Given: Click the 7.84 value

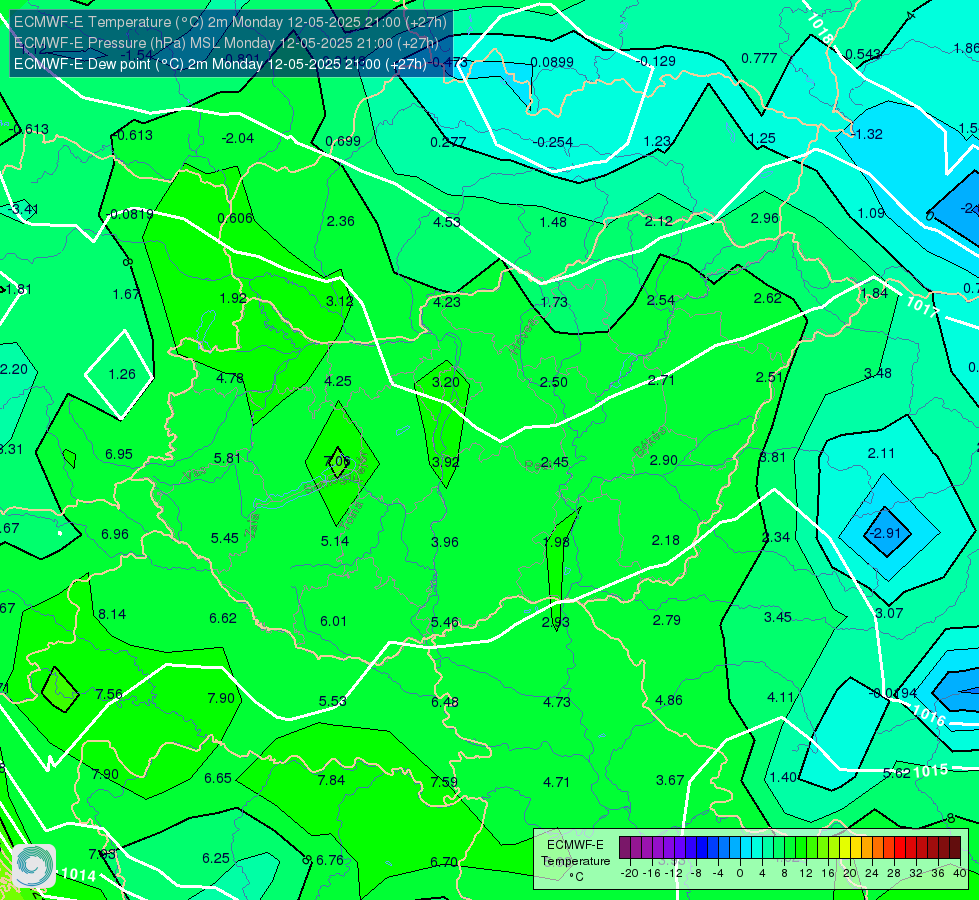Looking at the screenshot, I should (x=331, y=780).
